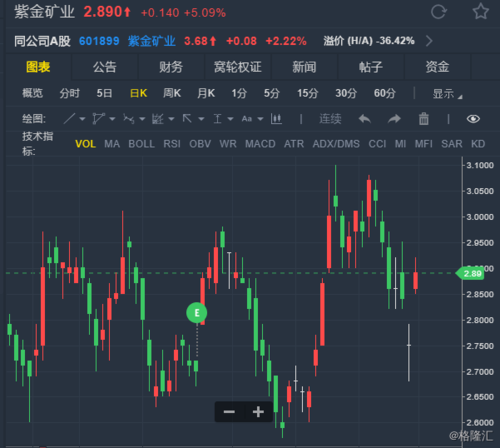500x448 pixels.
Task: Select the line drawing tool
Action: click(x=69, y=119)
